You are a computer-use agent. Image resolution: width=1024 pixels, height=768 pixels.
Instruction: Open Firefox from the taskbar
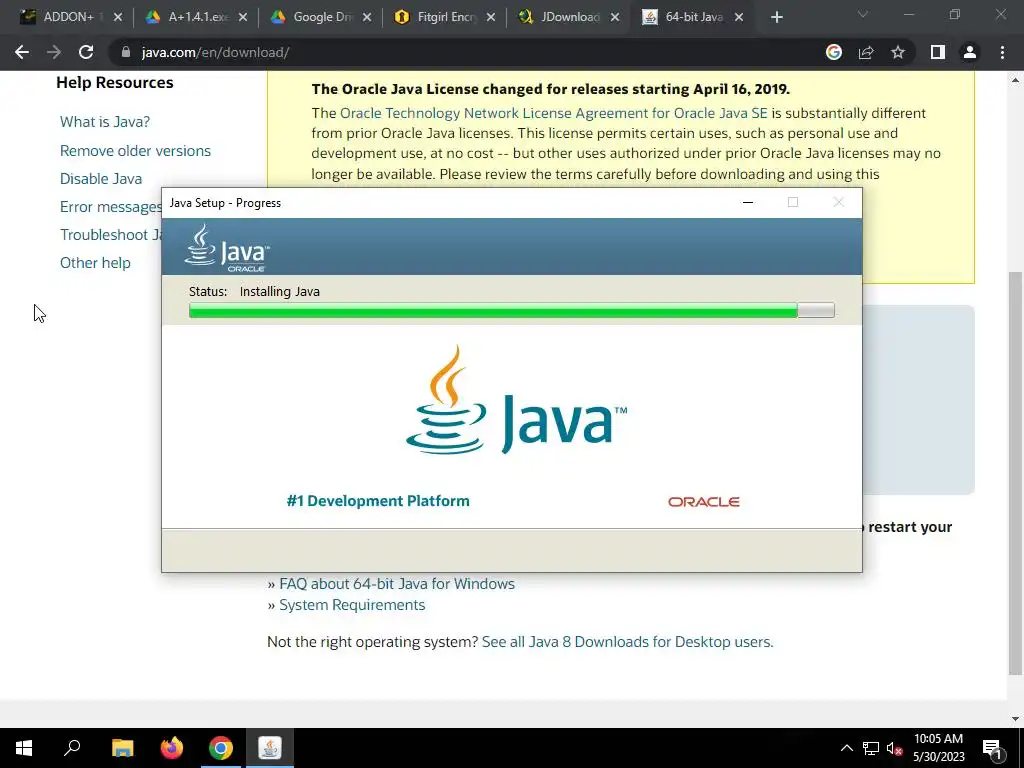(x=172, y=748)
